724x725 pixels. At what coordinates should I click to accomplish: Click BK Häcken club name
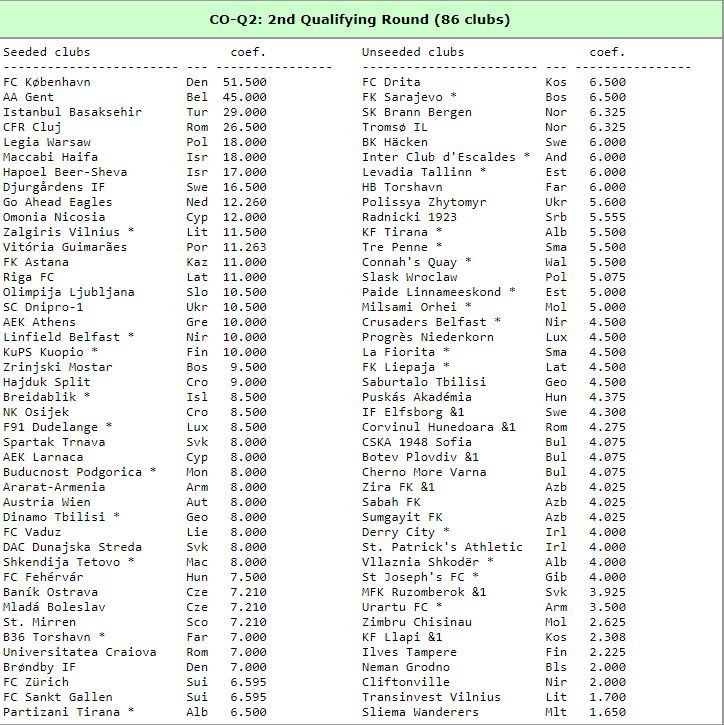395,142
